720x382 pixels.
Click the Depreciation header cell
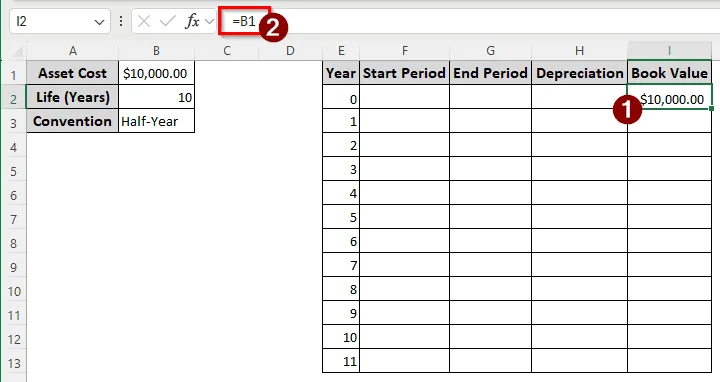pos(579,73)
